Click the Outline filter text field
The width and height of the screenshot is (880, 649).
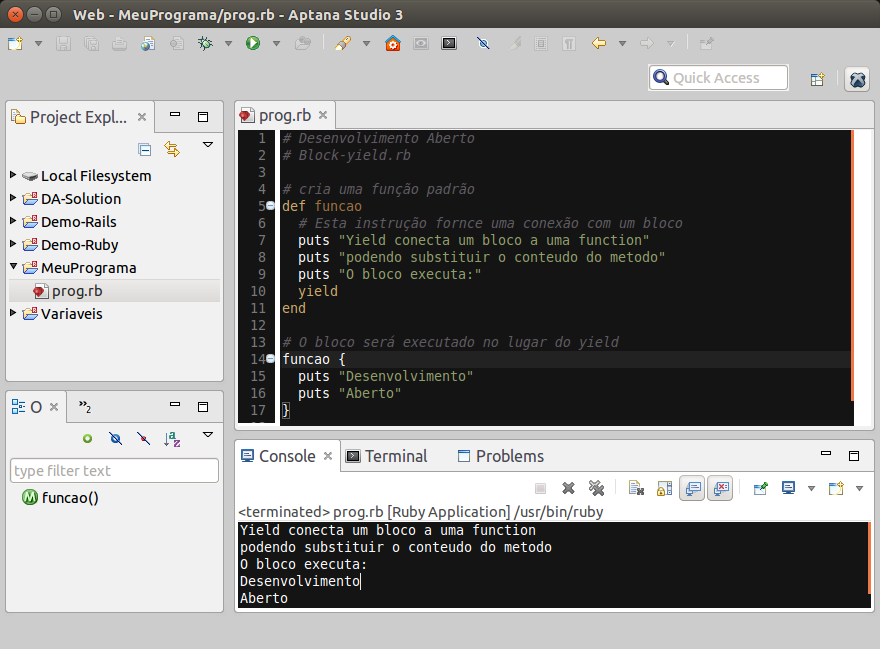[x=114, y=471]
